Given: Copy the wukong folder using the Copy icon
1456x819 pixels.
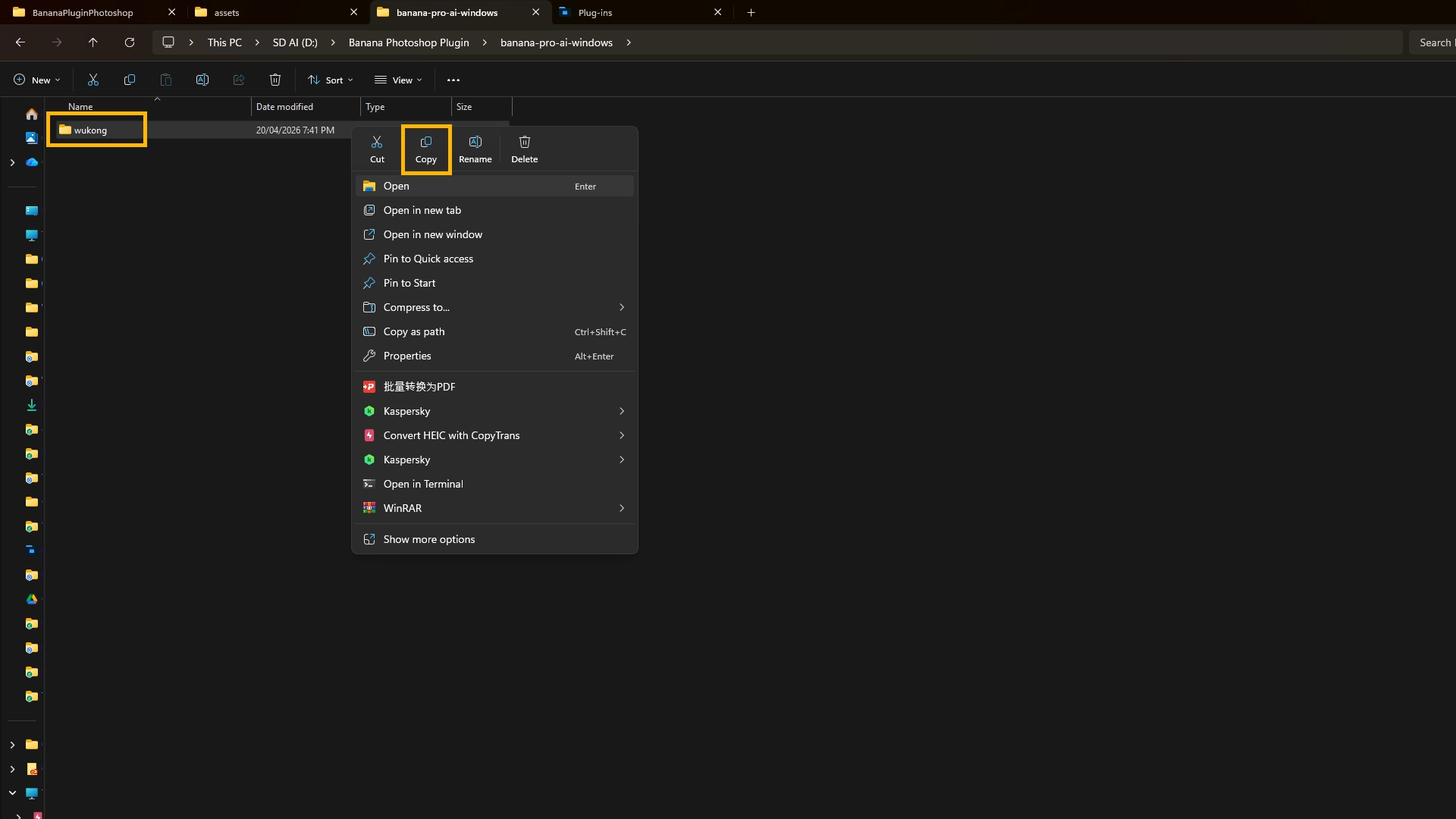Looking at the screenshot, I should click(425, 149).
